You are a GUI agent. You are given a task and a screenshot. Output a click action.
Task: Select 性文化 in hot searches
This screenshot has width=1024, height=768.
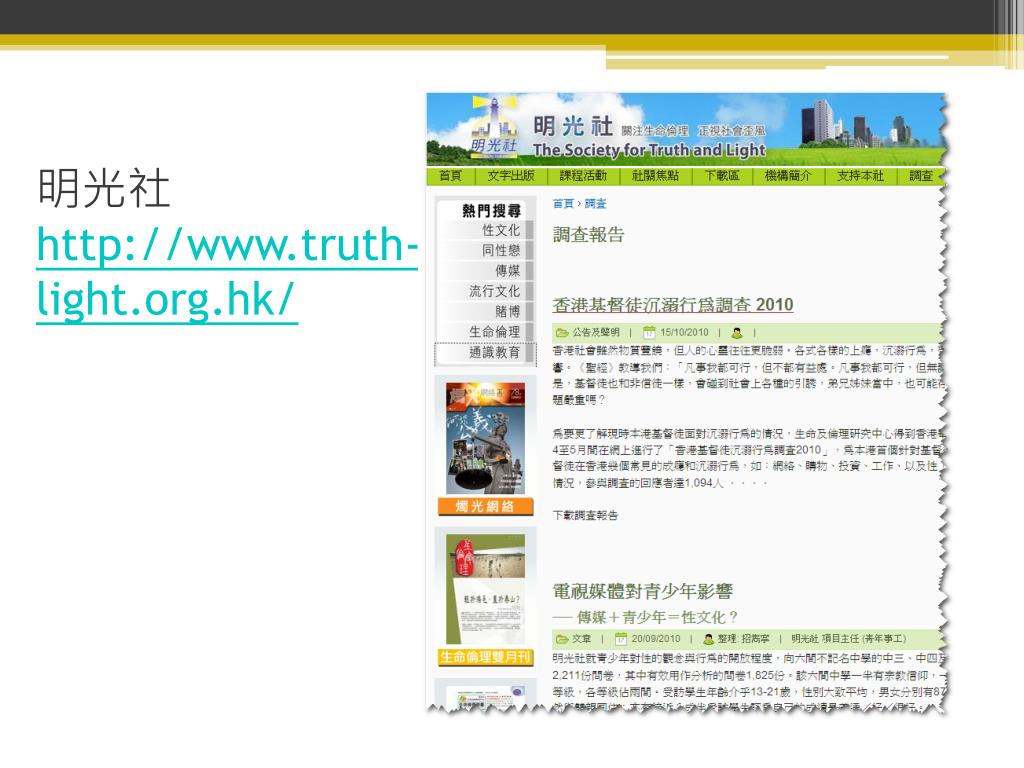pos(501,230)
